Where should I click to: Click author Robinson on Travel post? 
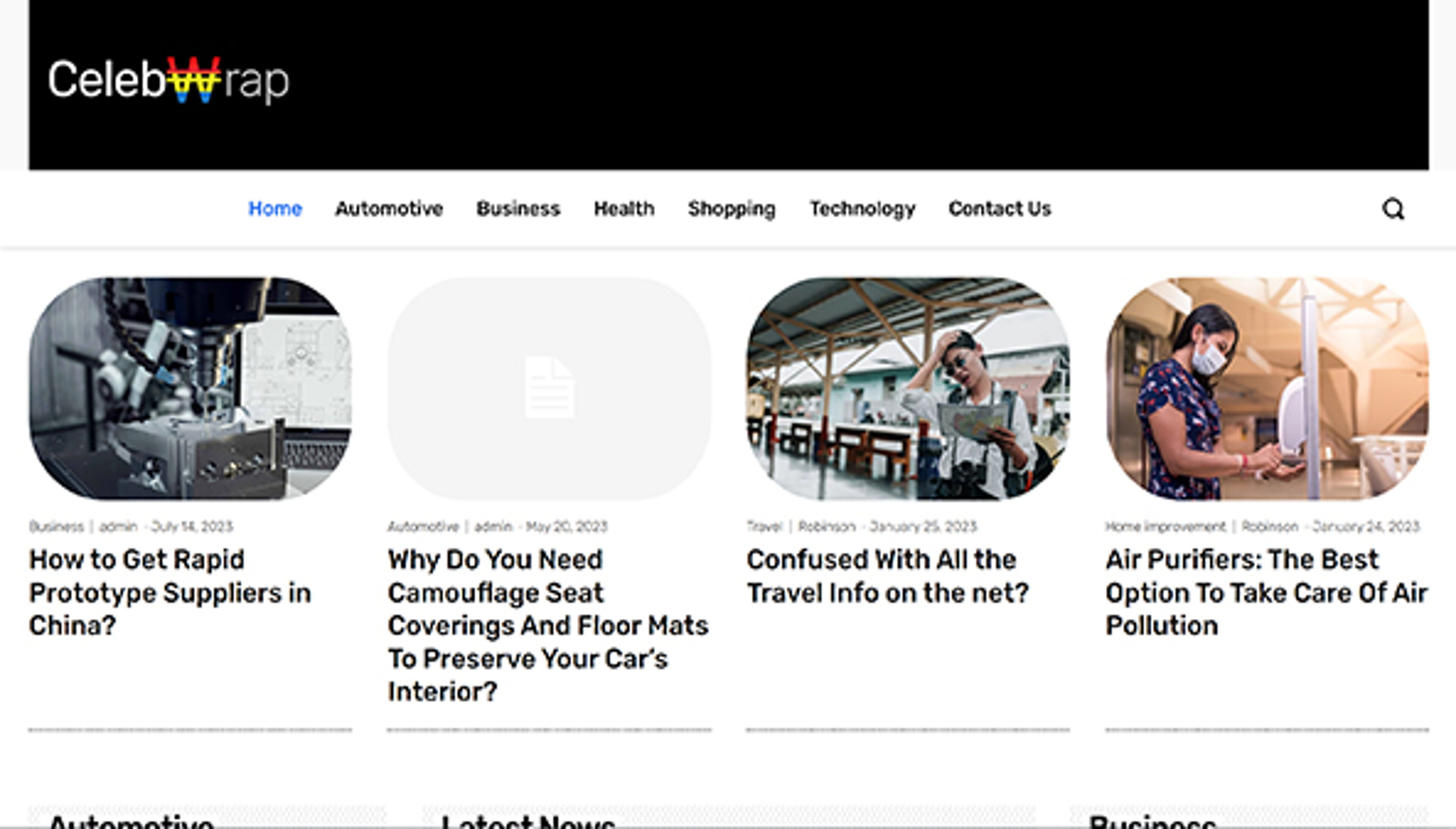[827, 527]
